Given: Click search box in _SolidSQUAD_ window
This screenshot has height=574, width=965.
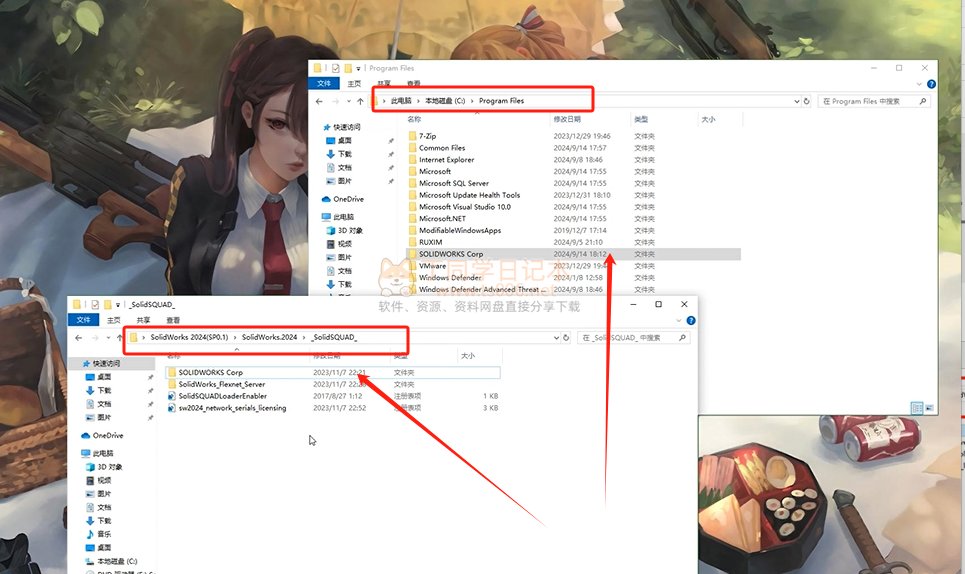Looking at the screenshot, I should pos(632,338).
